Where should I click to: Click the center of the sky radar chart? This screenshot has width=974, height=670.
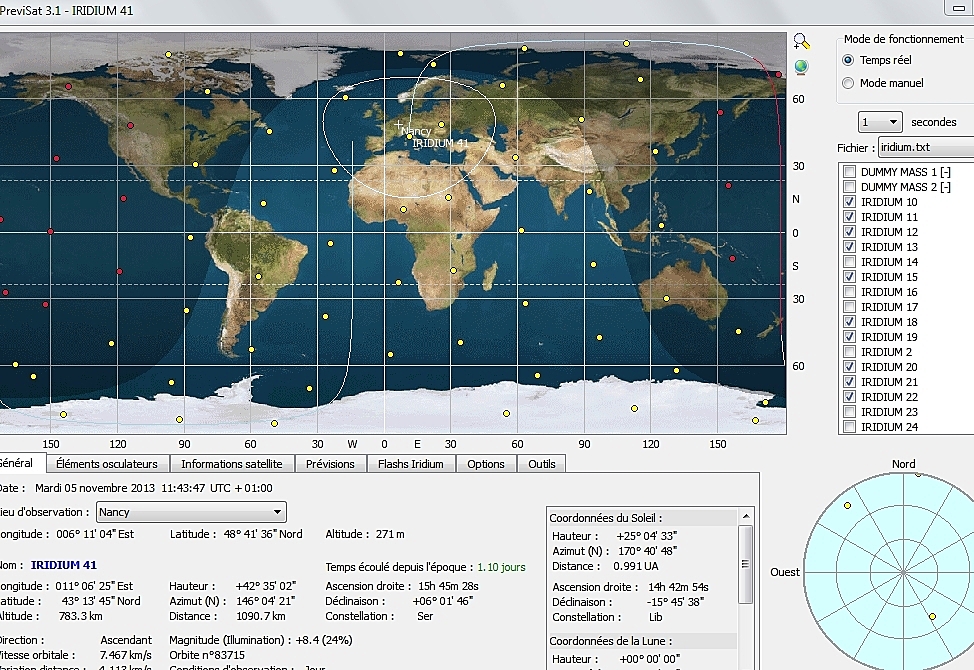(903, 572)
